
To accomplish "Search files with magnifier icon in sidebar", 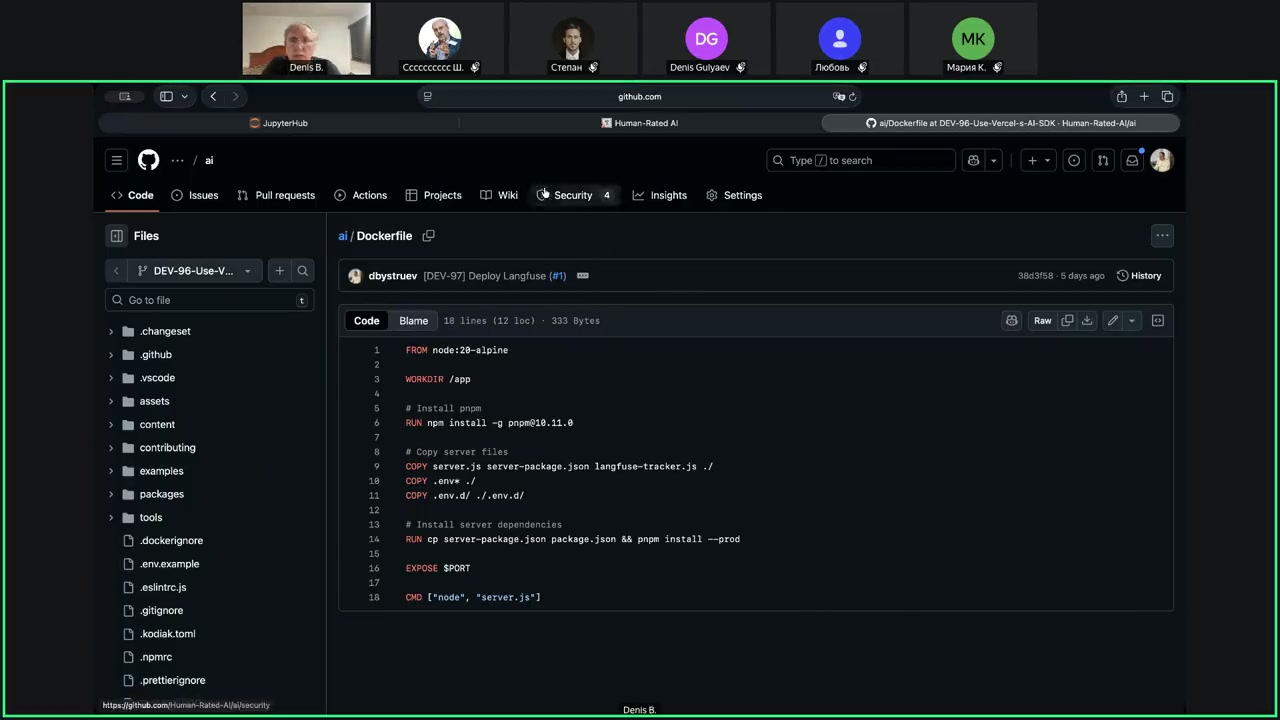I will [x=302, y=271].
